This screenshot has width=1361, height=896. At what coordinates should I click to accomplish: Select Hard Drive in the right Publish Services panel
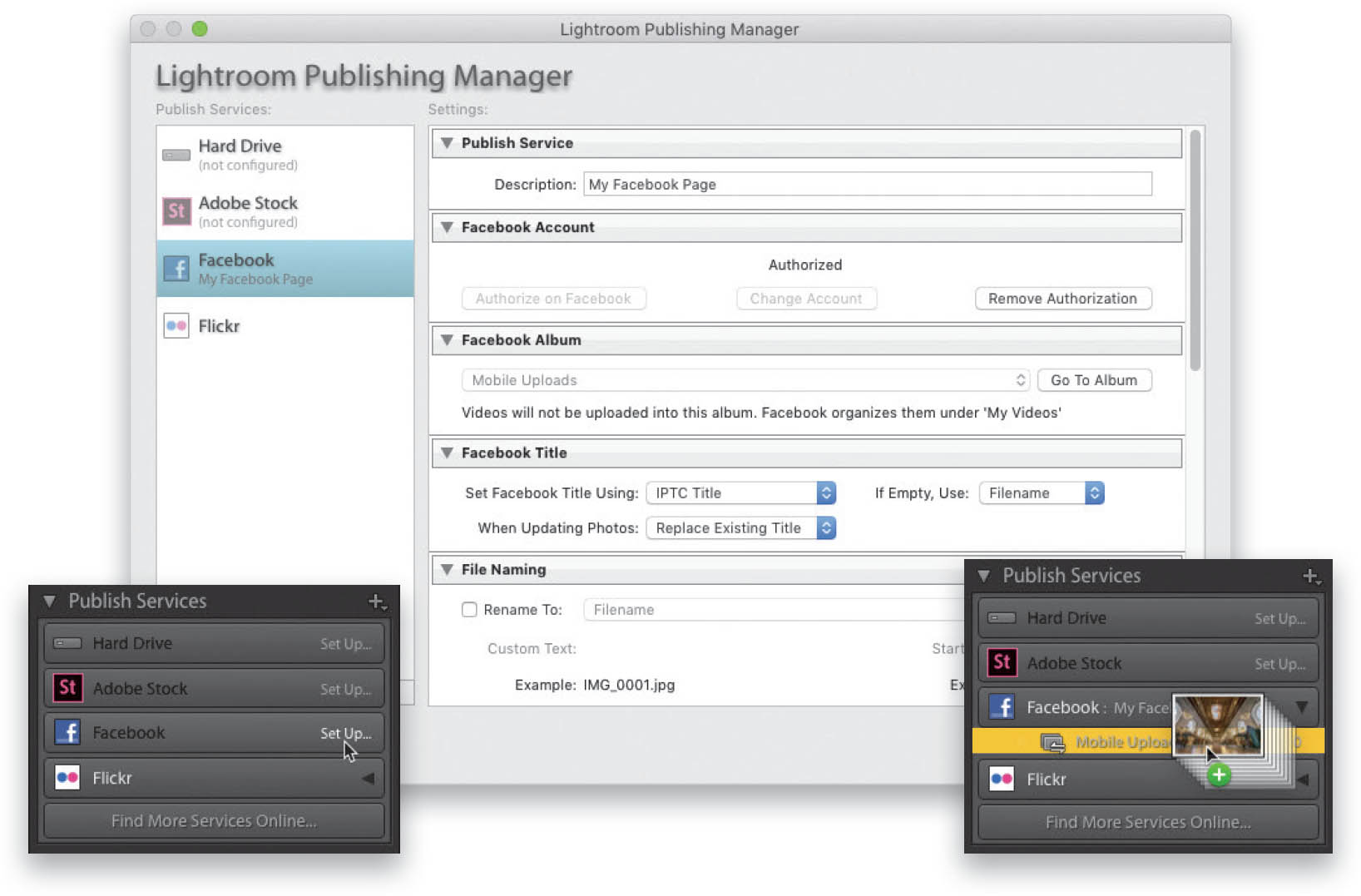click(1148, 618)
